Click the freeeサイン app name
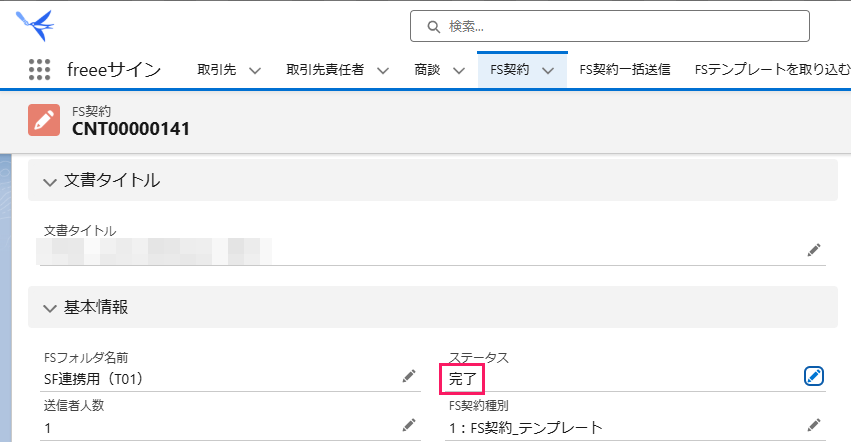851x442 pixels. click(114, 70)
